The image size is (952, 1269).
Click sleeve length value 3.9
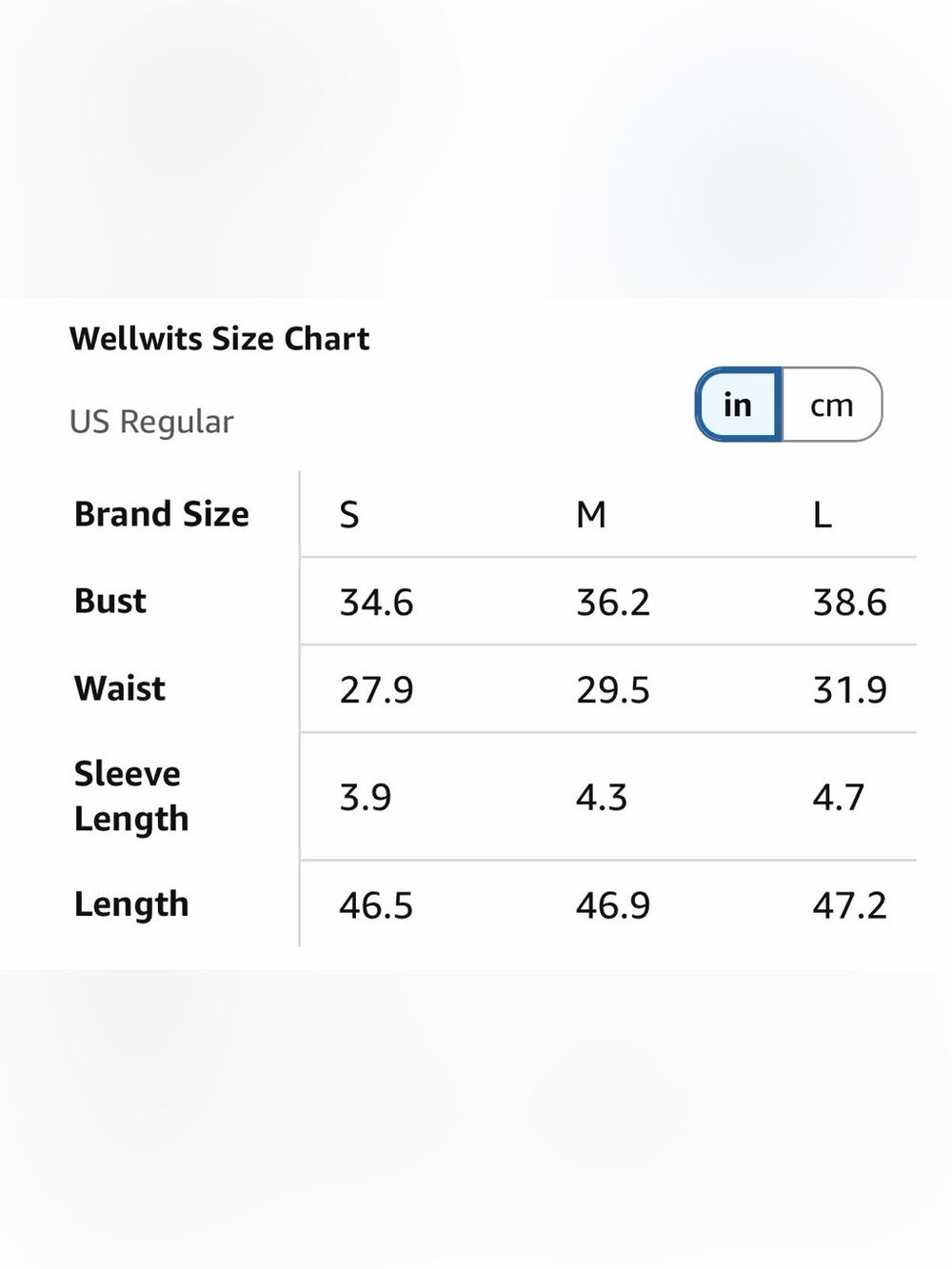[366, 798]
